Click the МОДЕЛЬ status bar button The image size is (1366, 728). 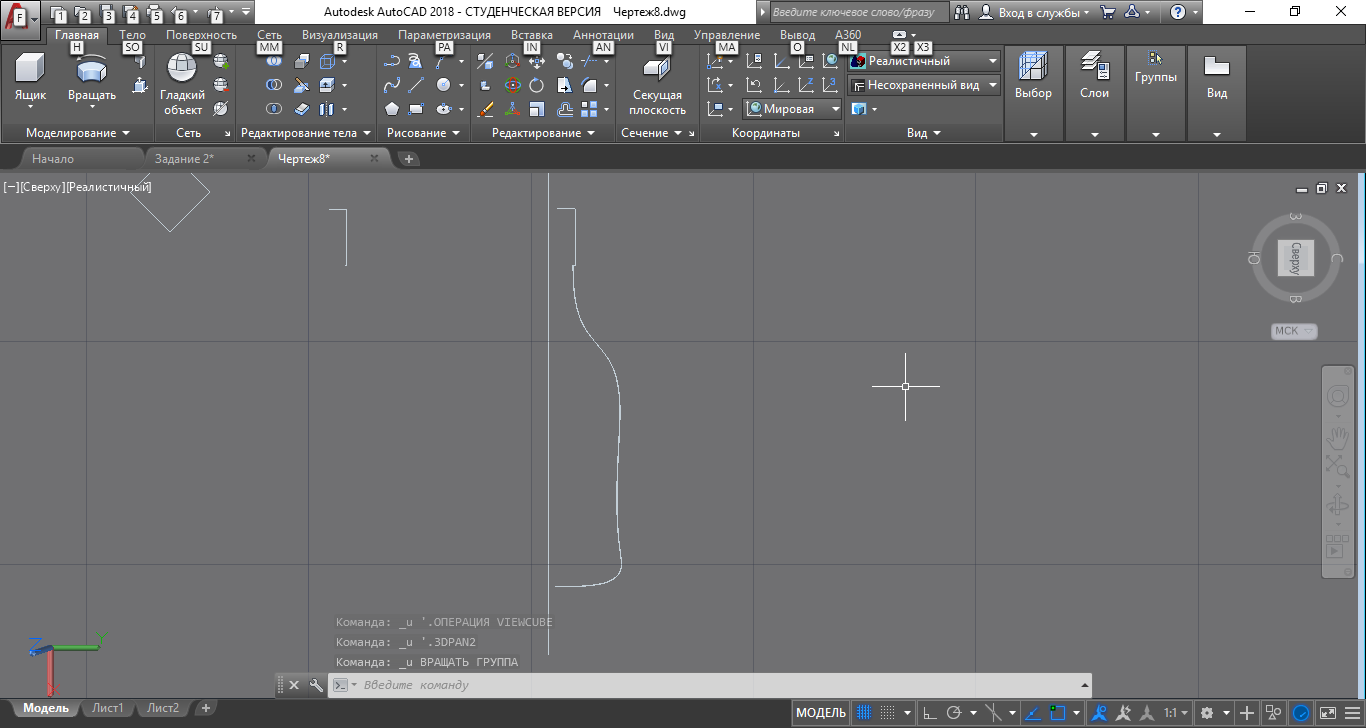point(820,713)
